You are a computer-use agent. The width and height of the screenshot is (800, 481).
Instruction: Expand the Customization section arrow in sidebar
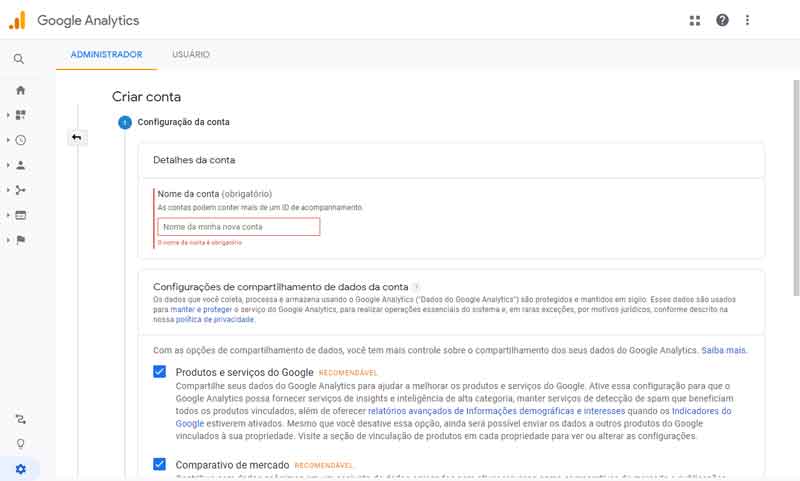tap(8, 115)
